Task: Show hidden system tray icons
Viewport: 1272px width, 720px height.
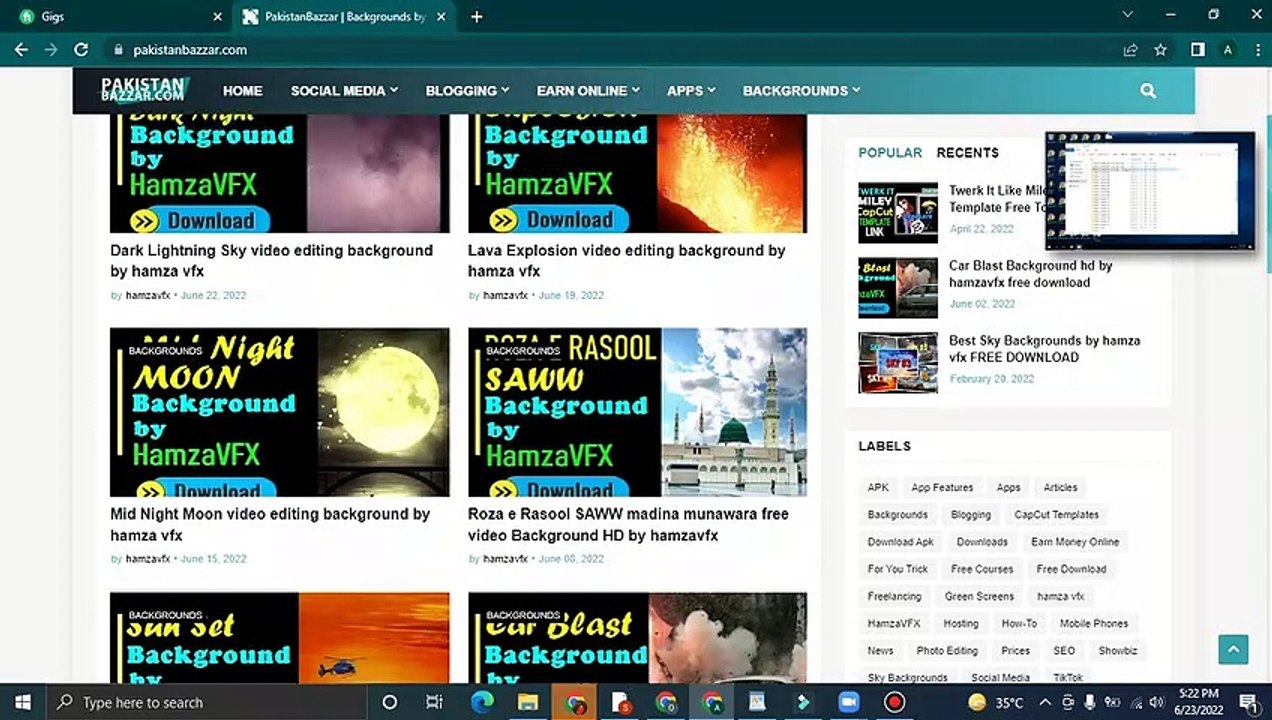Action: (1045, 702)
